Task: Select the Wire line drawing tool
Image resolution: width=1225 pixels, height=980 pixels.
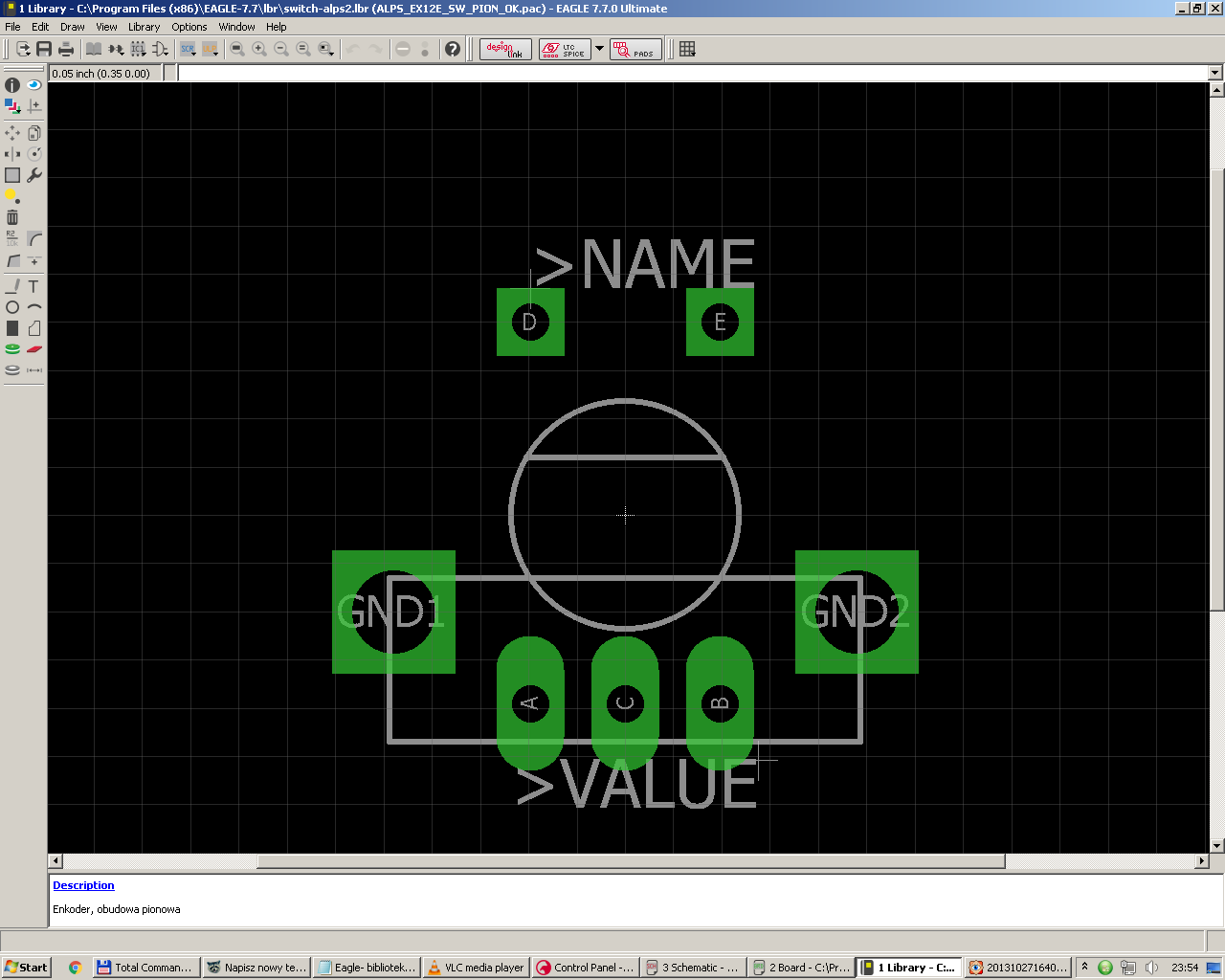Action: [12, 286]
